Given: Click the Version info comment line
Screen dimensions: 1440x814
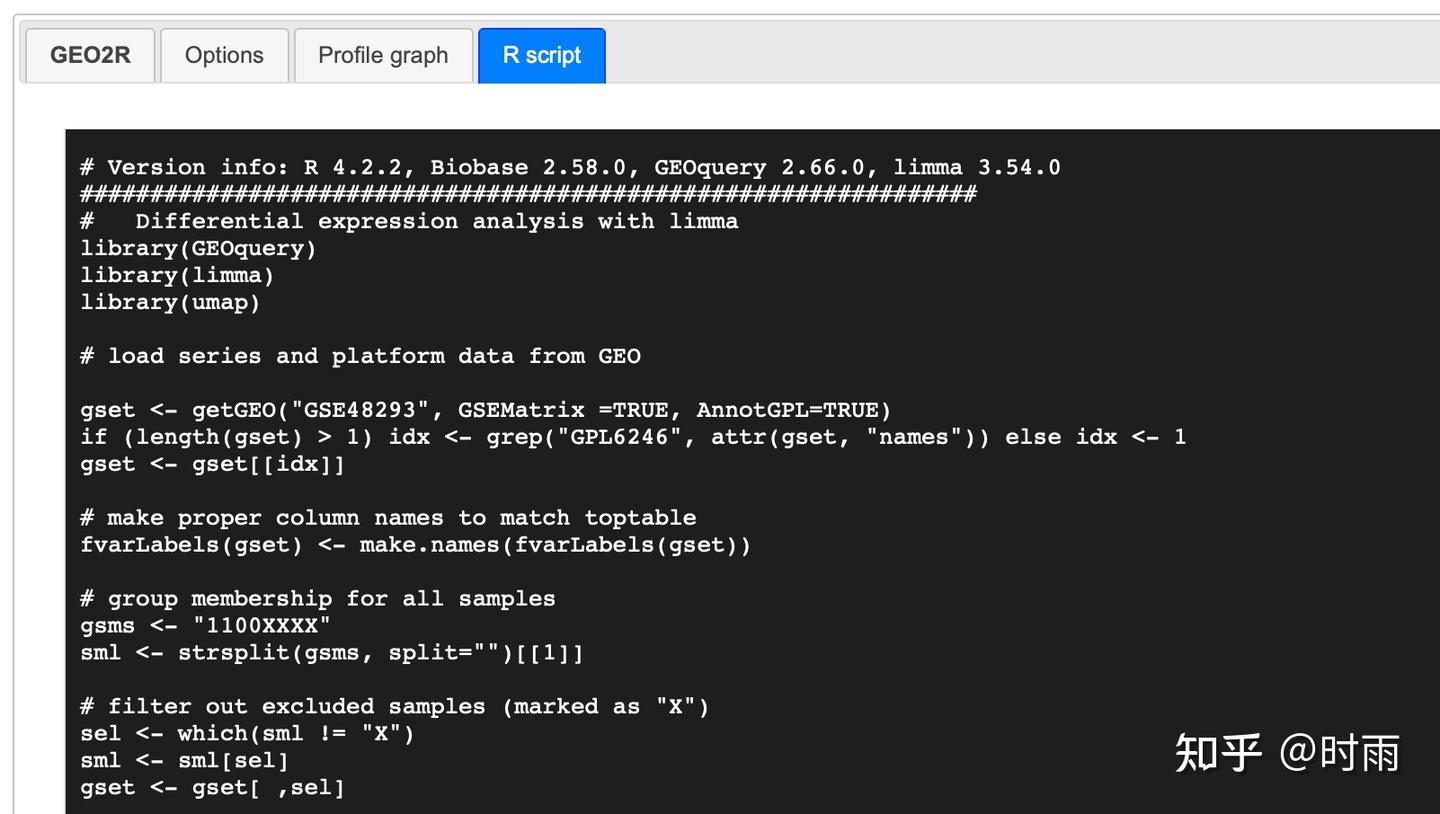Looking at the screenshot, I should 570,167.
